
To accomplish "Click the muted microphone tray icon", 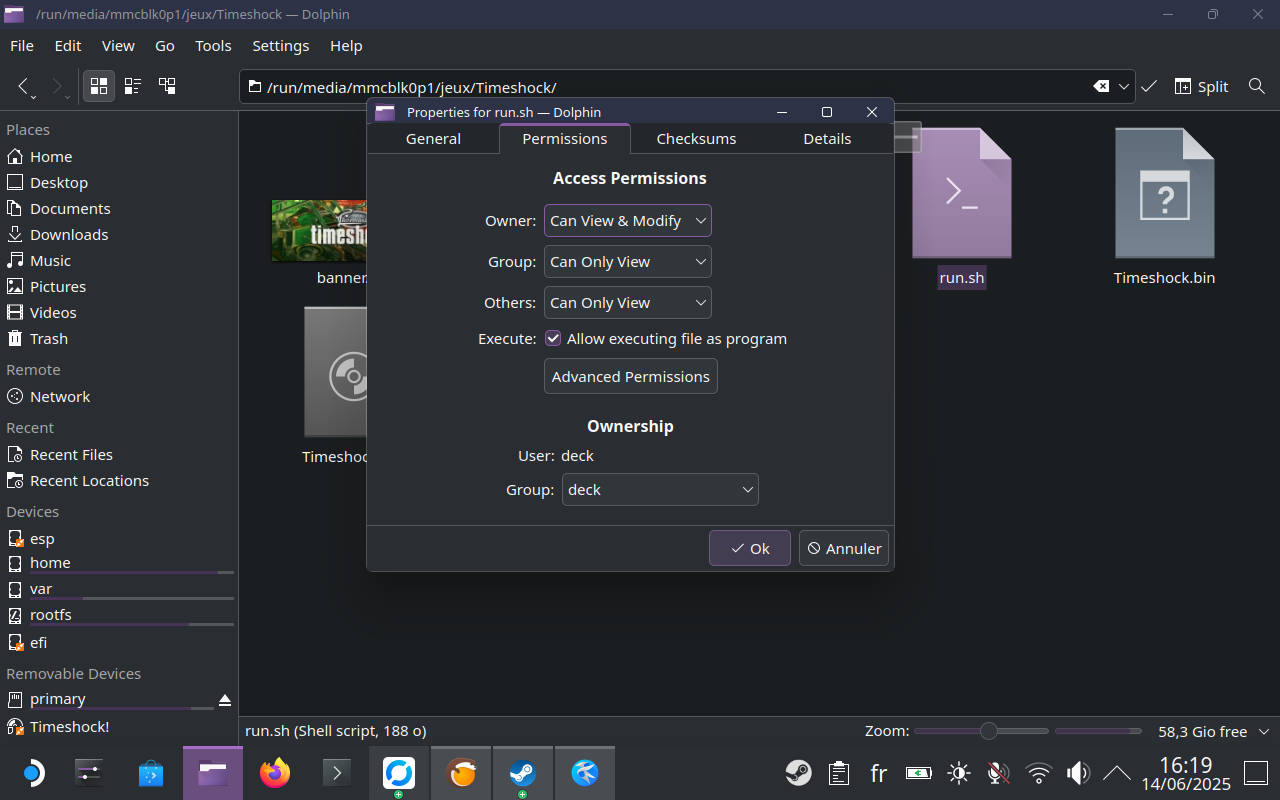I will tap(998, 773).
